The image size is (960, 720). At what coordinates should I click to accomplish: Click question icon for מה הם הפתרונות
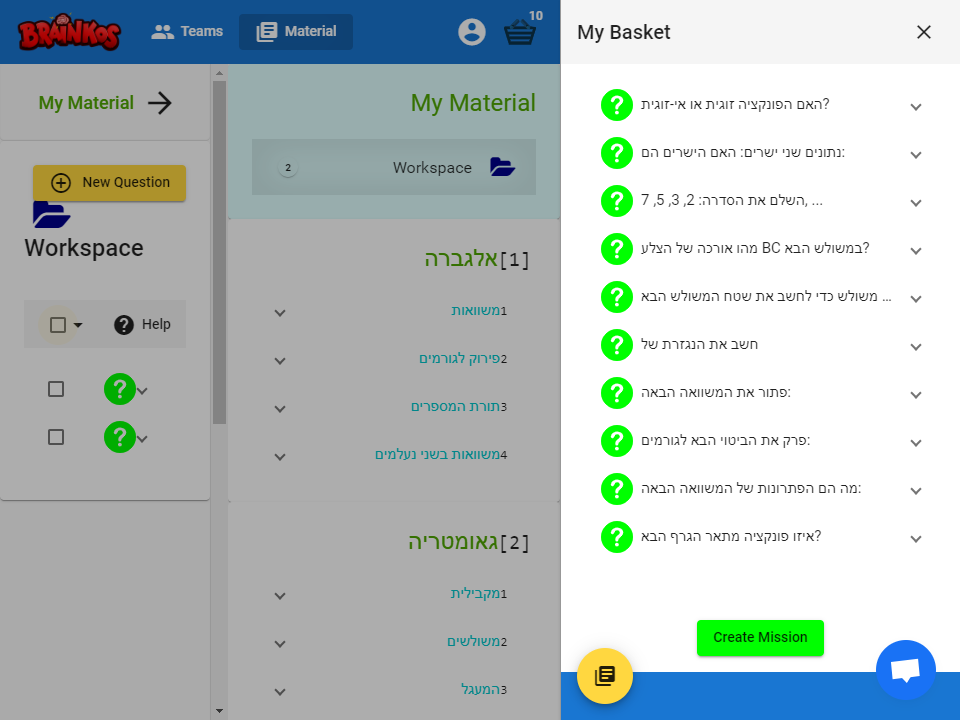point(617,489)
